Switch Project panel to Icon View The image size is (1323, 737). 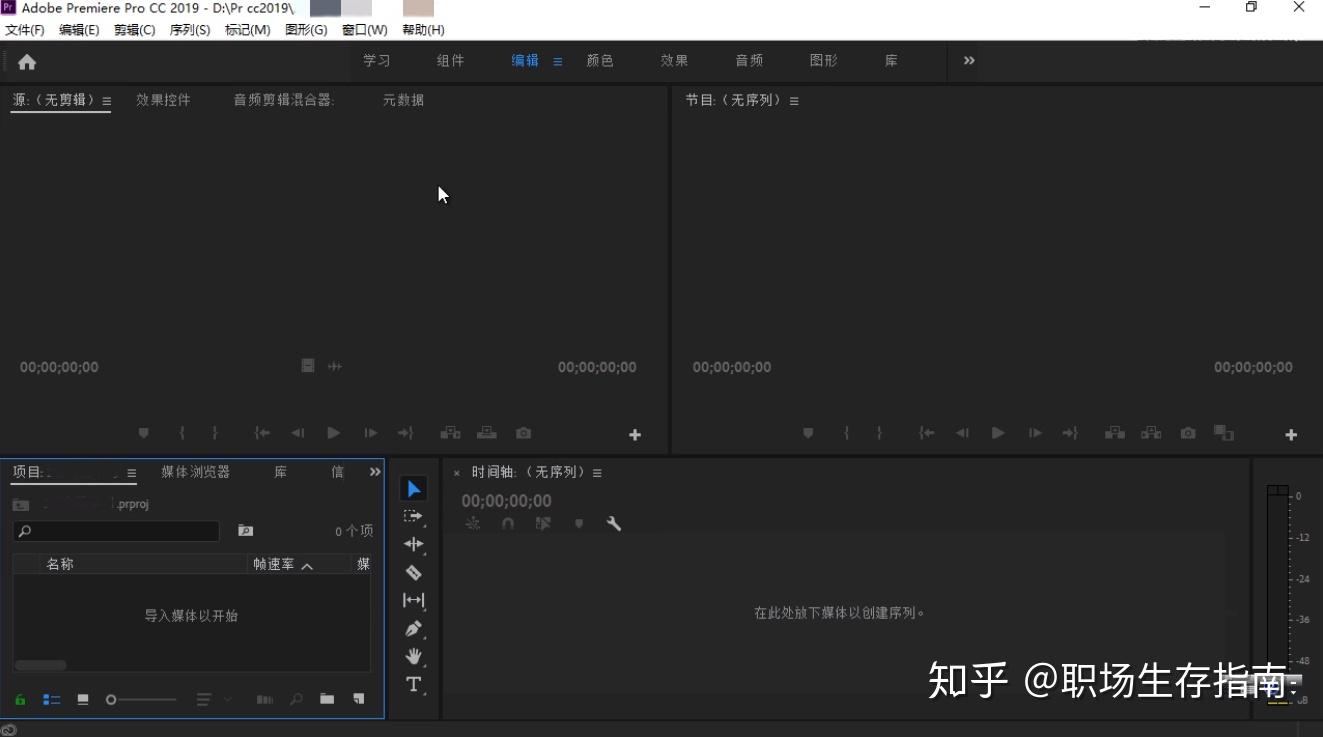83,699
